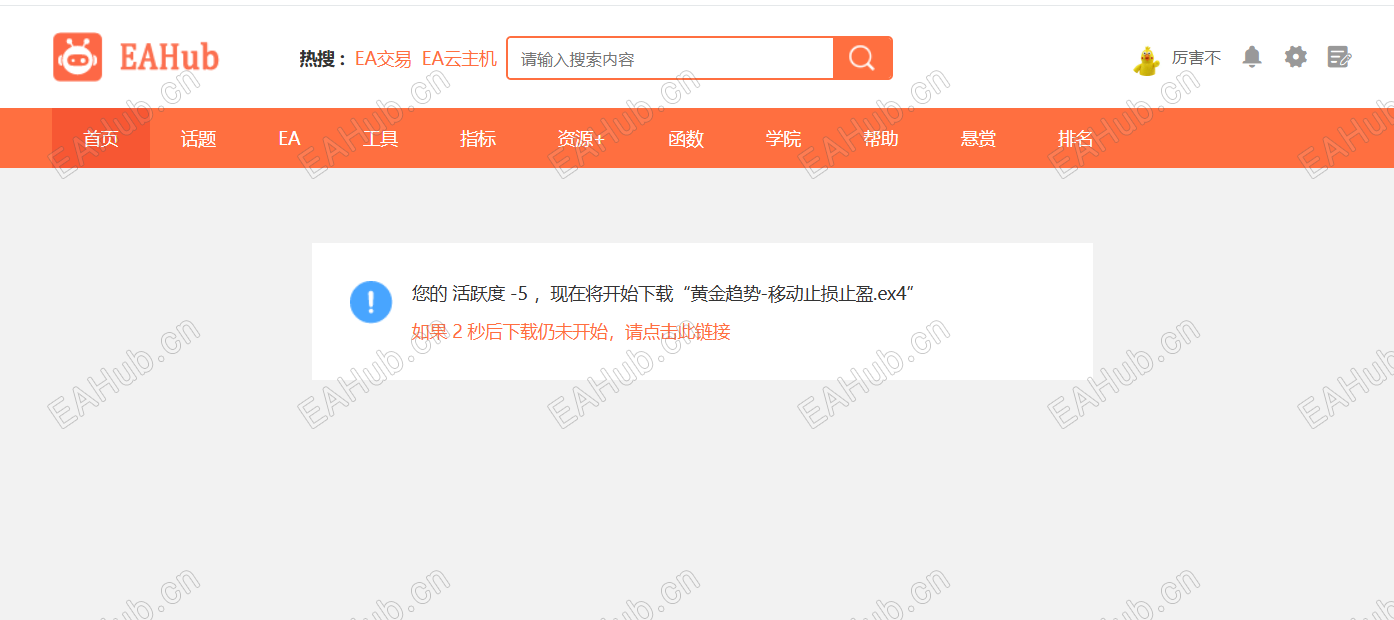
Task: Go to the 首页 nav tab
Action: pyautogui.click(x=101, y=138)
